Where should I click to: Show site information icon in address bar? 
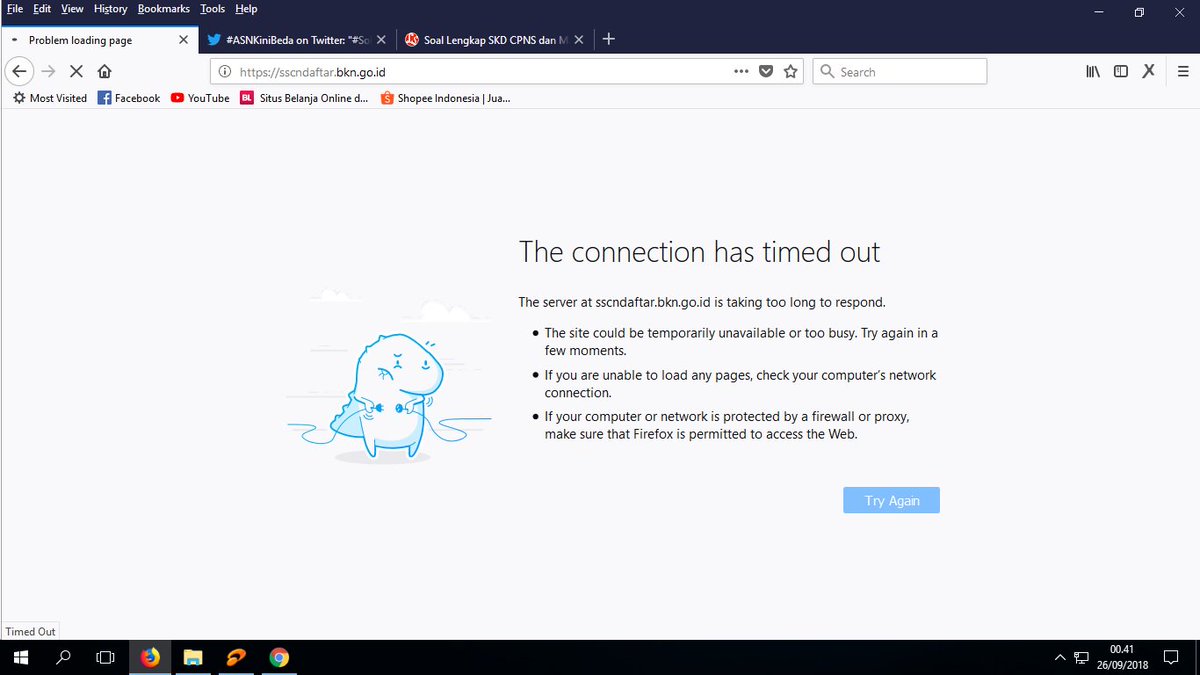(x=224, y=72)
